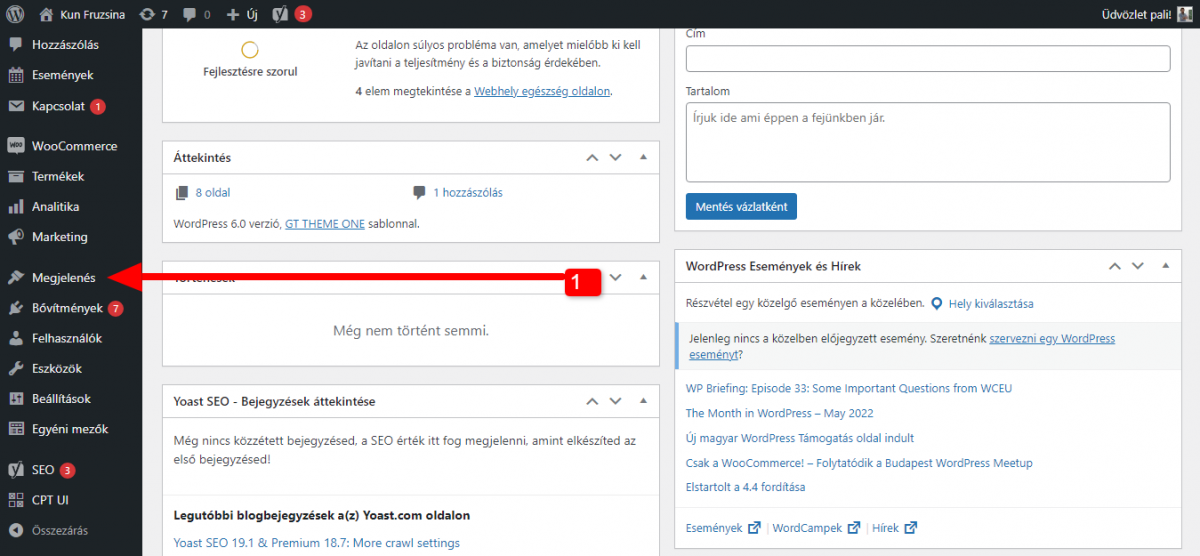Click into the Cím text field
Viewport: 1200px width, 556px height.
[x=927, y=59]
